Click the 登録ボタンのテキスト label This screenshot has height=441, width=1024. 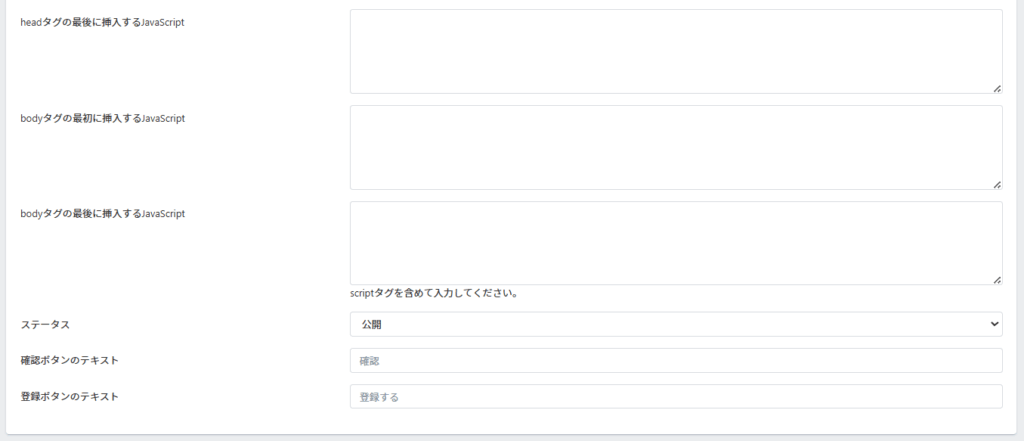[x=69, y=396]
